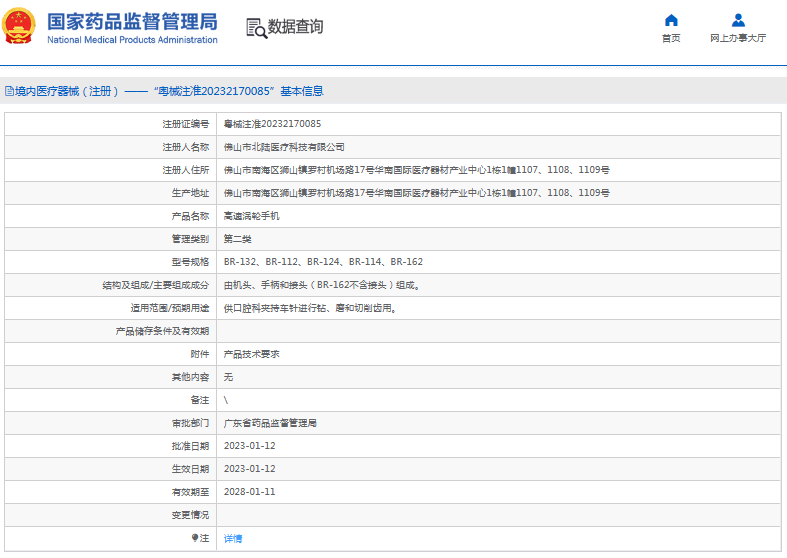The width and height of the screenshot is (787, 558).
Task: Click the 数据查询 heading text
Action: point(295,27)
